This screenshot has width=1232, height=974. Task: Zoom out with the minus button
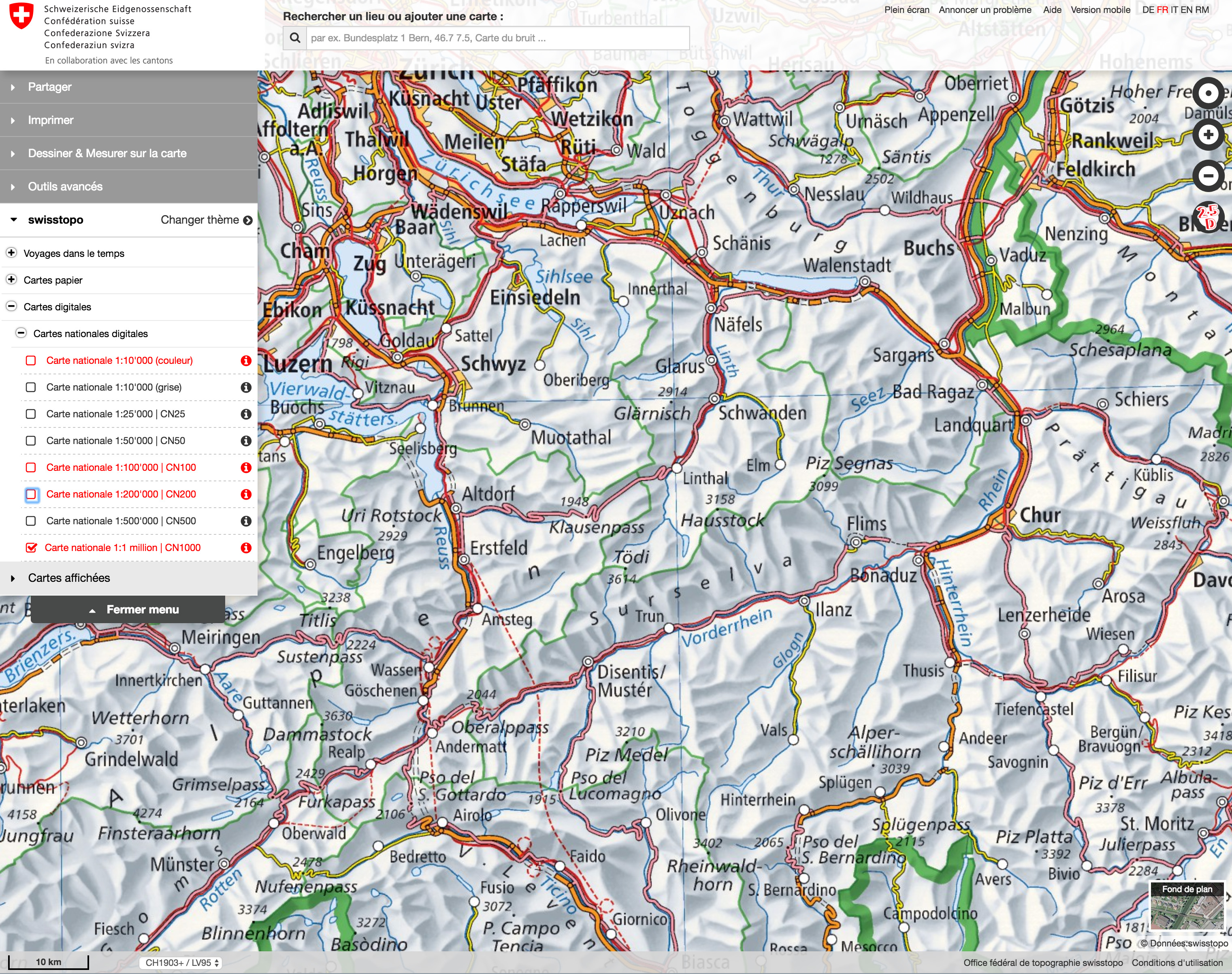click(x=1207, y=175)
